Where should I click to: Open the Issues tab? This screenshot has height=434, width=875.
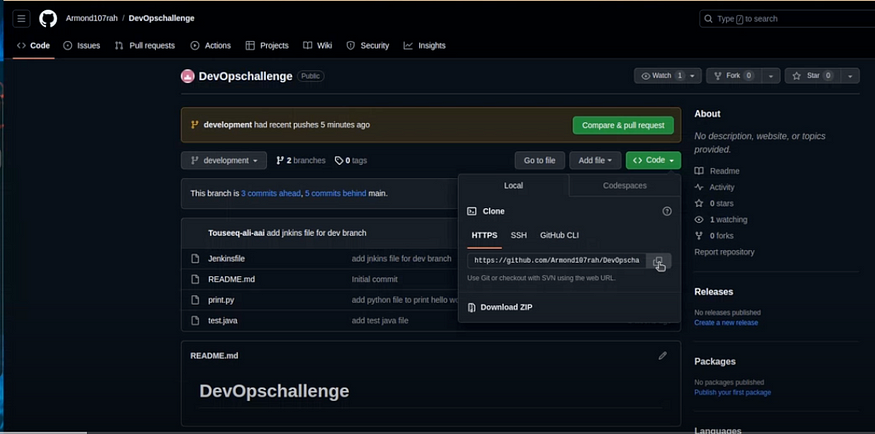point(81,46)
